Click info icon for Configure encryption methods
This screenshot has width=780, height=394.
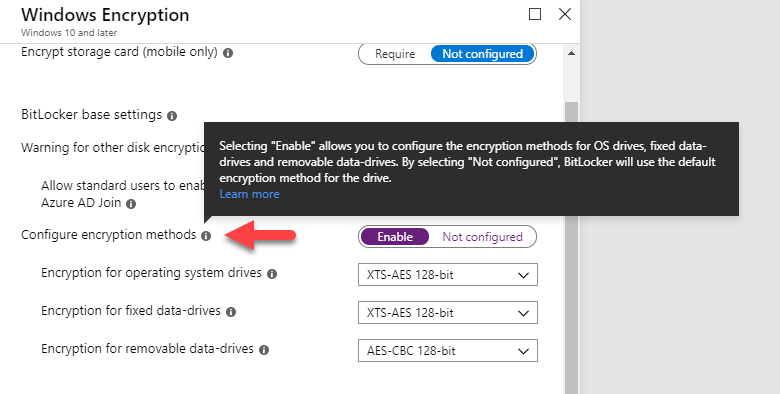click(x=206, y=236)
